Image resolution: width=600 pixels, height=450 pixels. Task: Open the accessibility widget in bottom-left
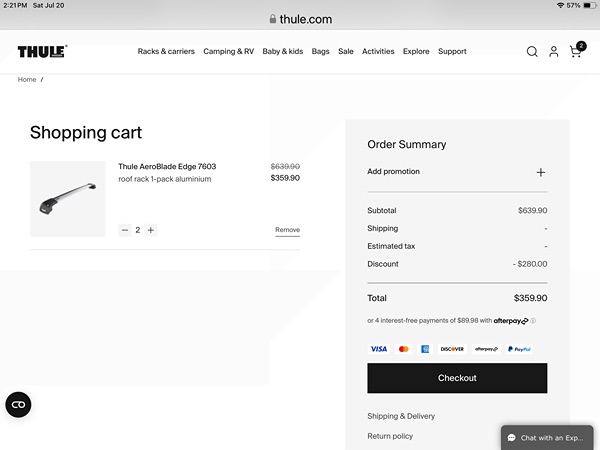[x=18, y=404]
